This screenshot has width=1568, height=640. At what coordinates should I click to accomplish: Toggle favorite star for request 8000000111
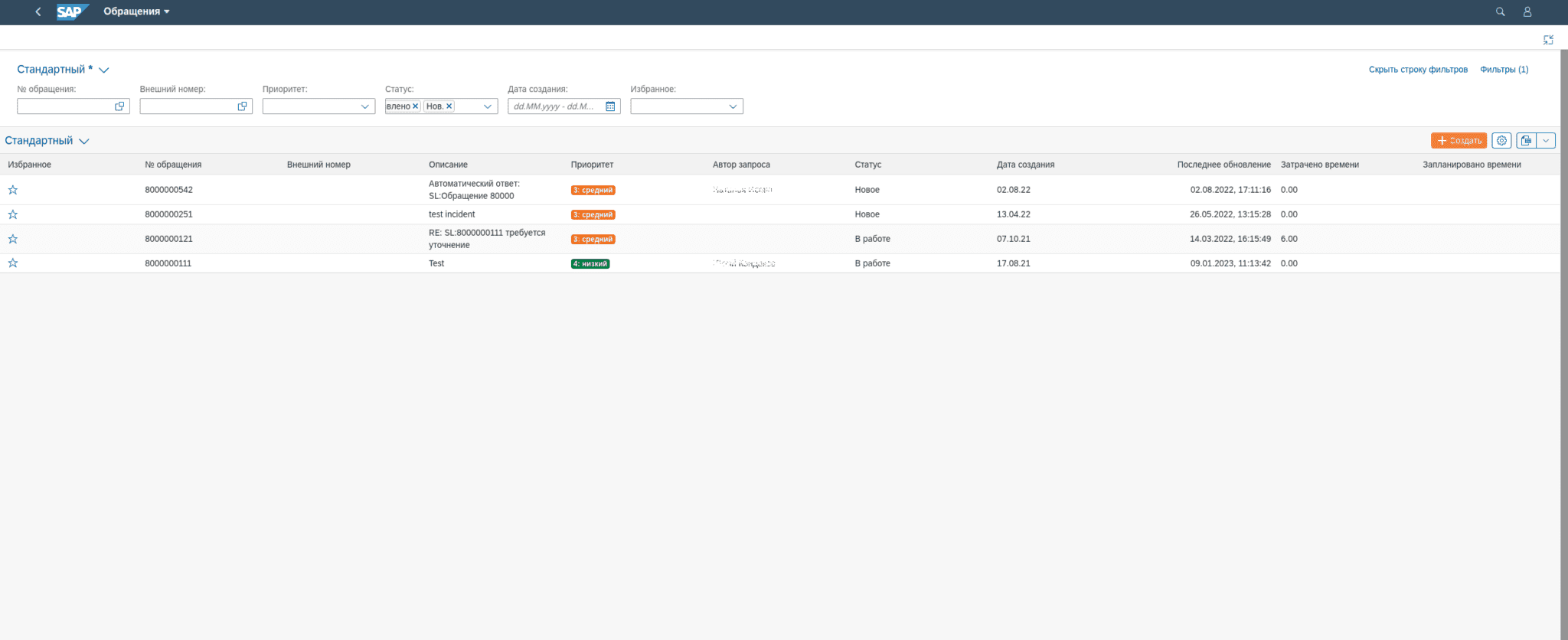(13, 263)
